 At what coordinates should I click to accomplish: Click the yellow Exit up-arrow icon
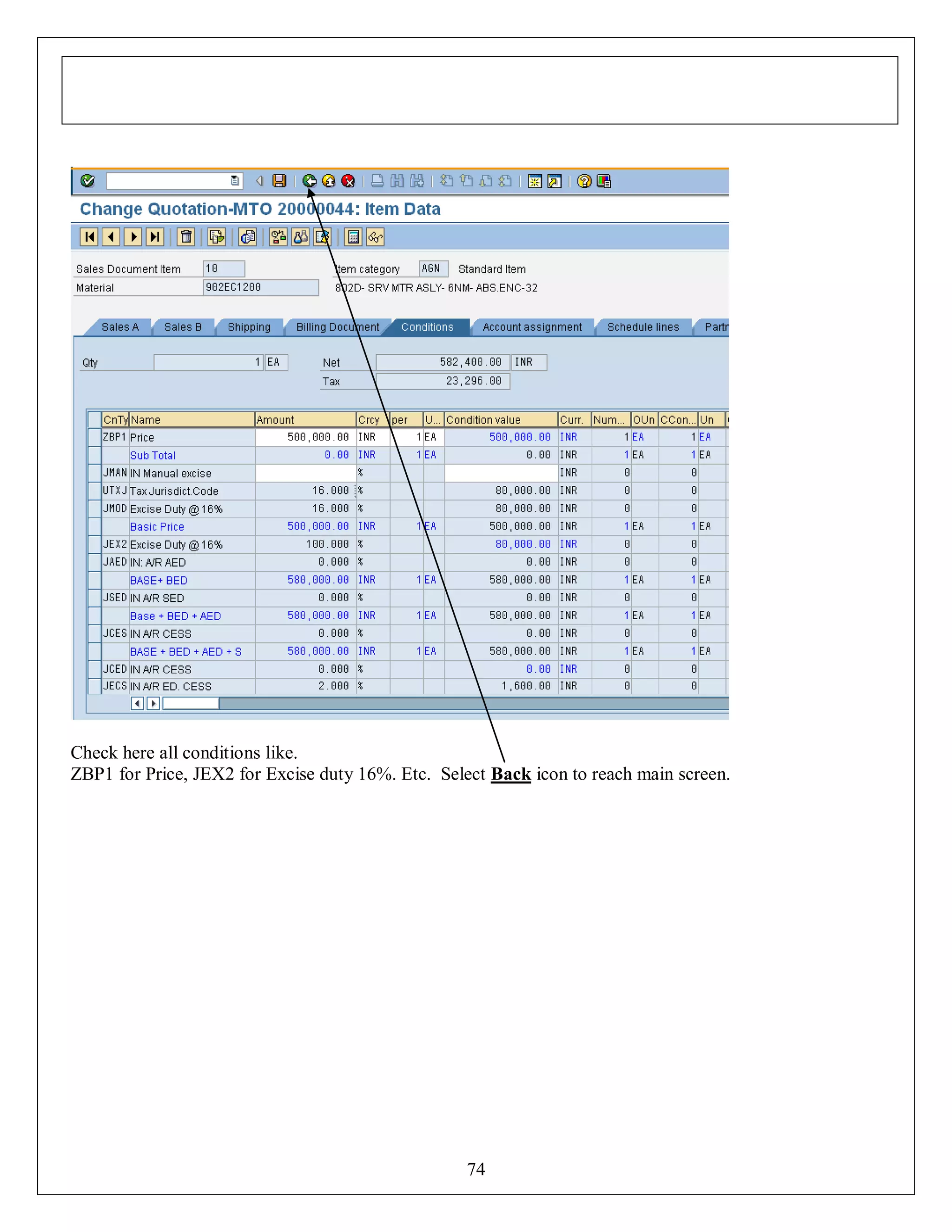328,180
